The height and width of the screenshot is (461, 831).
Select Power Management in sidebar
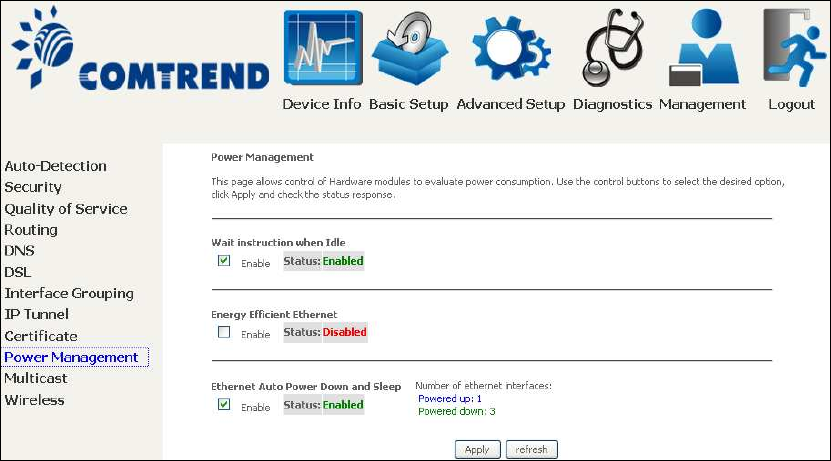coord(71,357)
